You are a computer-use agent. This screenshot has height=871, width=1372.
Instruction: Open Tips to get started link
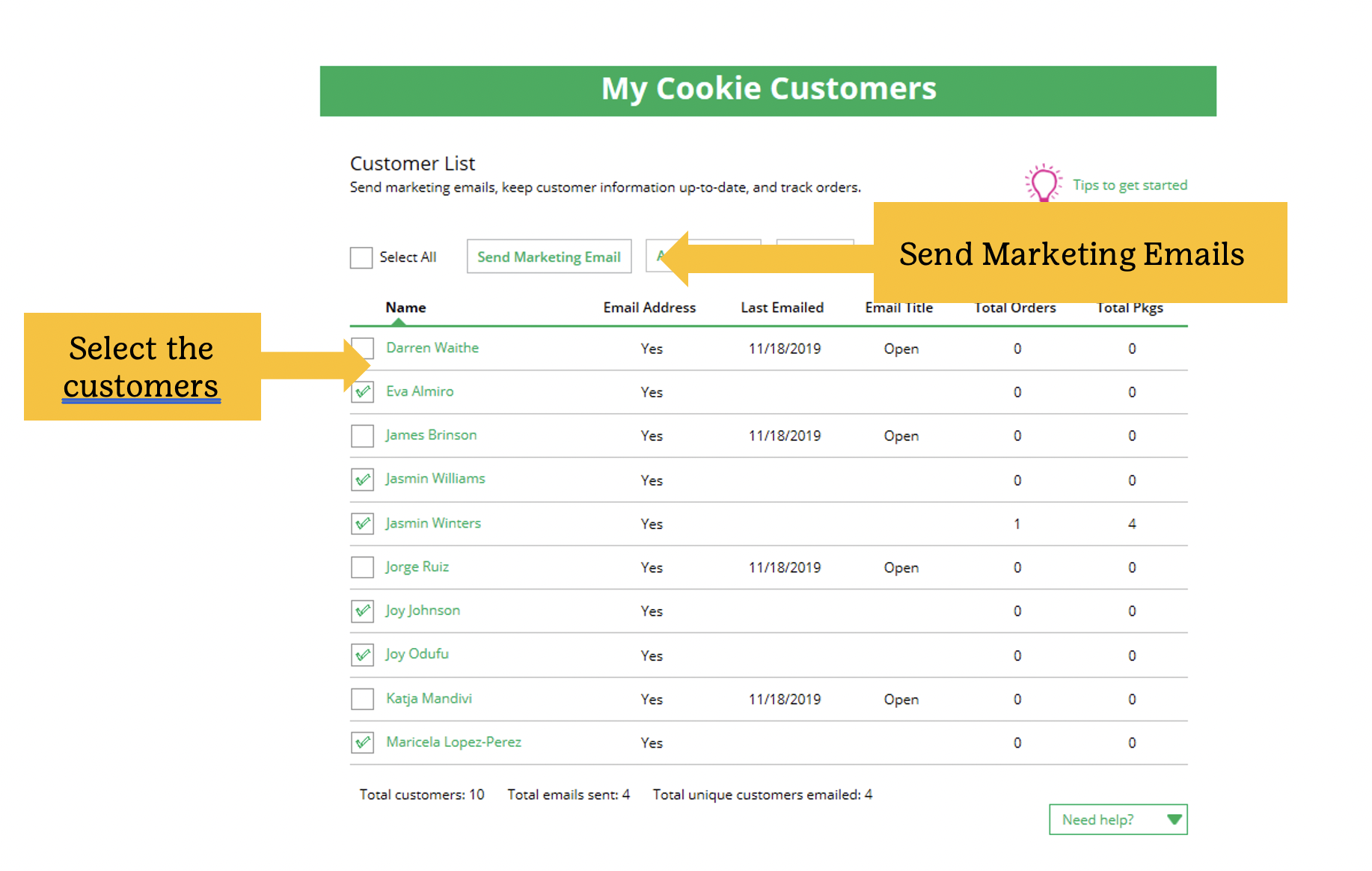pos(1130,185)
